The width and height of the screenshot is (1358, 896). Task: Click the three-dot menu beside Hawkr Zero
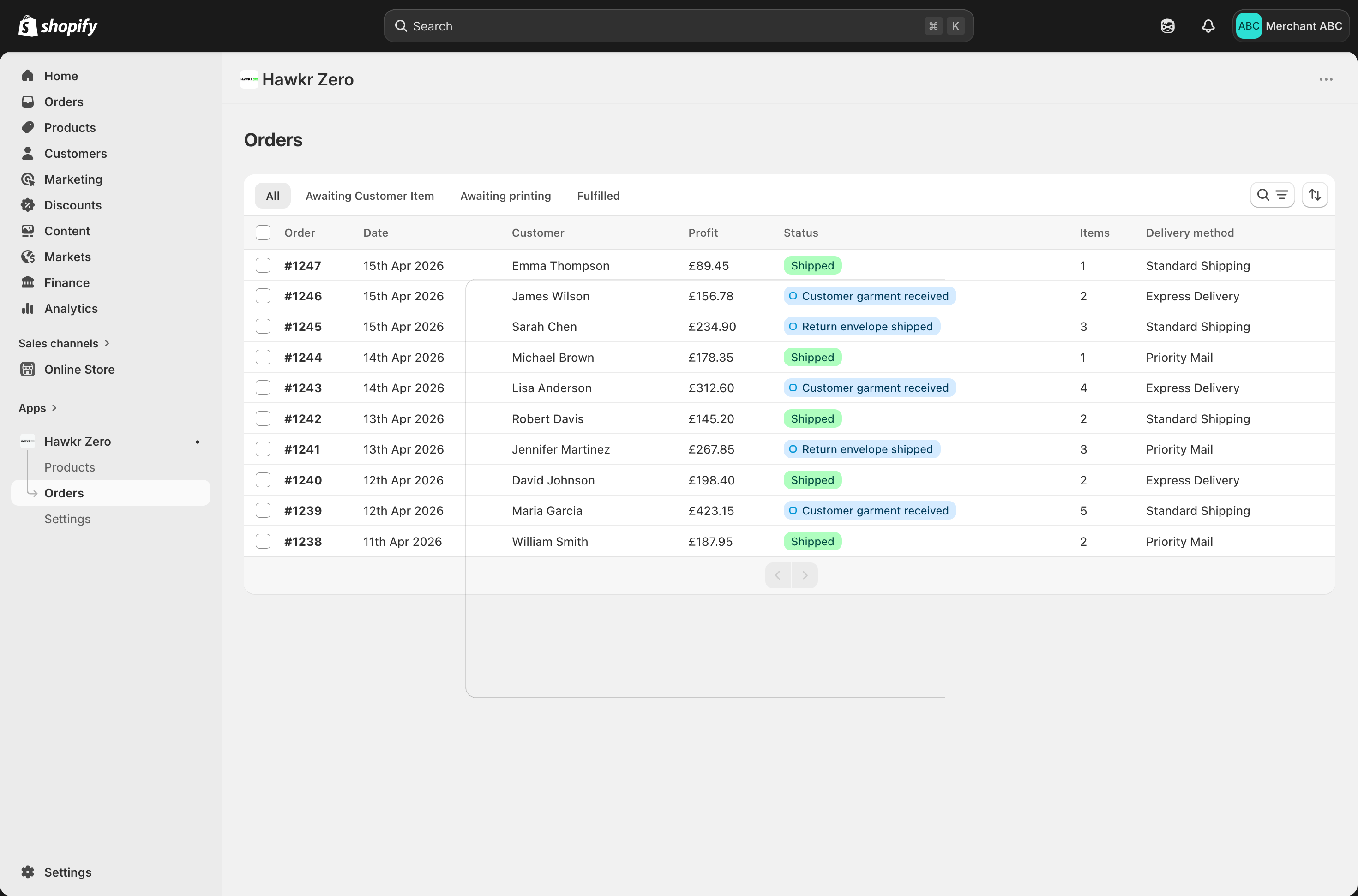click(1325, 79)
